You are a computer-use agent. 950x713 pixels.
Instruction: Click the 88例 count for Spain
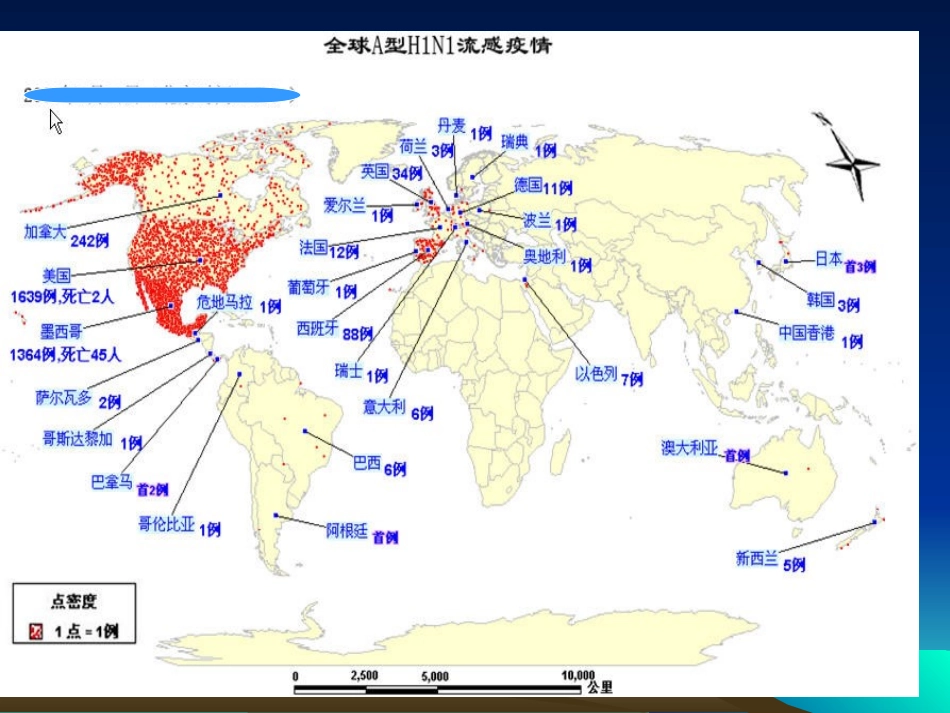coord(357,334)
